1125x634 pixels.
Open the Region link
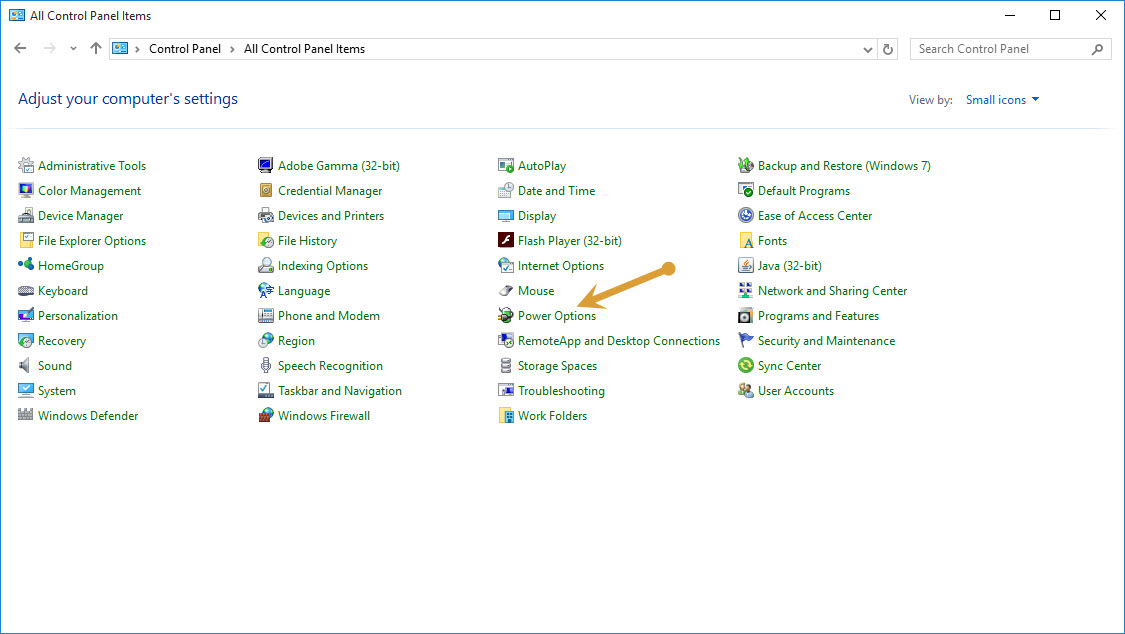pyautogui.click(x=296, y=341)
